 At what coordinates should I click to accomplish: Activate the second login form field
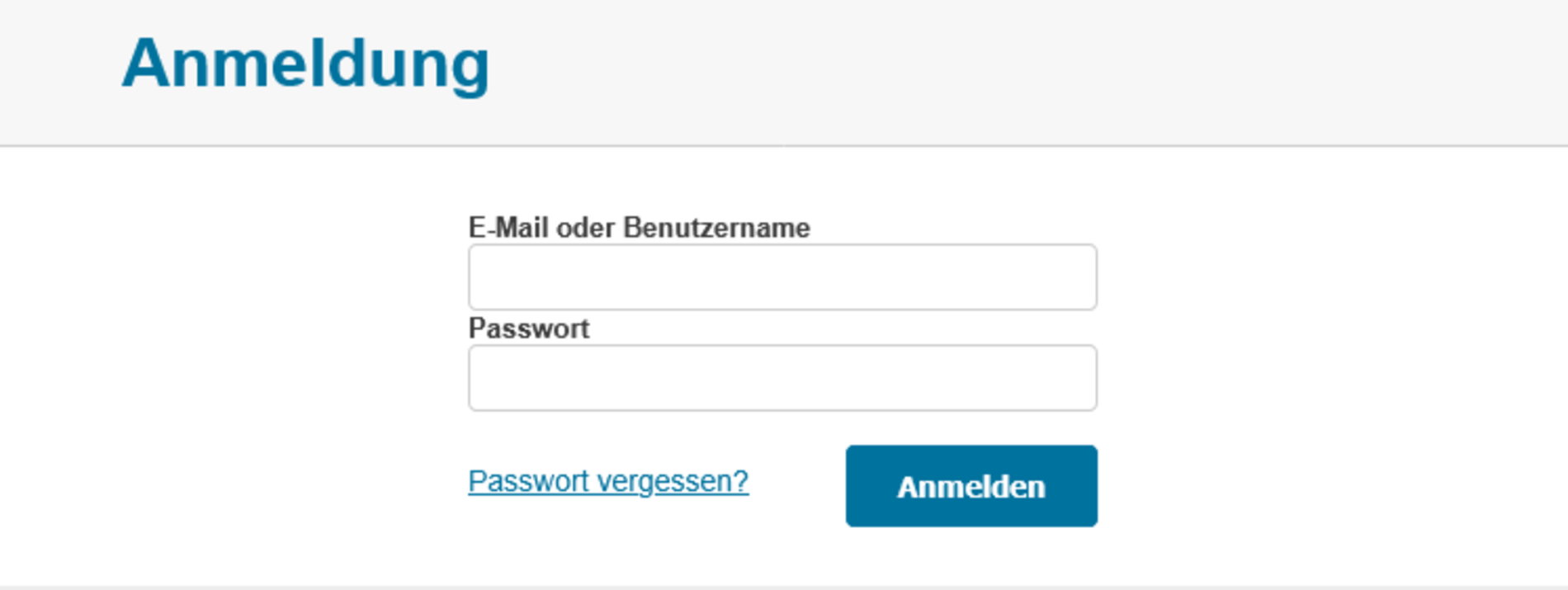782,378
